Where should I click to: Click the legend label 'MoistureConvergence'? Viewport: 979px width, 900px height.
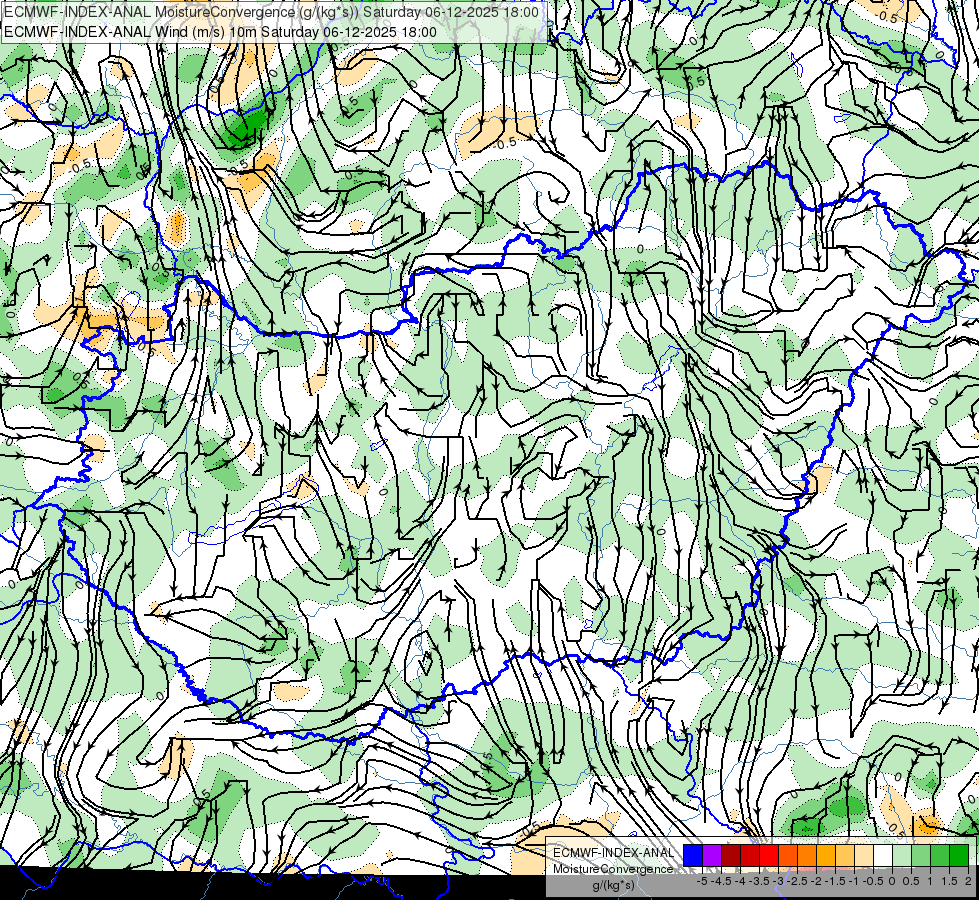tap(614, 869)
